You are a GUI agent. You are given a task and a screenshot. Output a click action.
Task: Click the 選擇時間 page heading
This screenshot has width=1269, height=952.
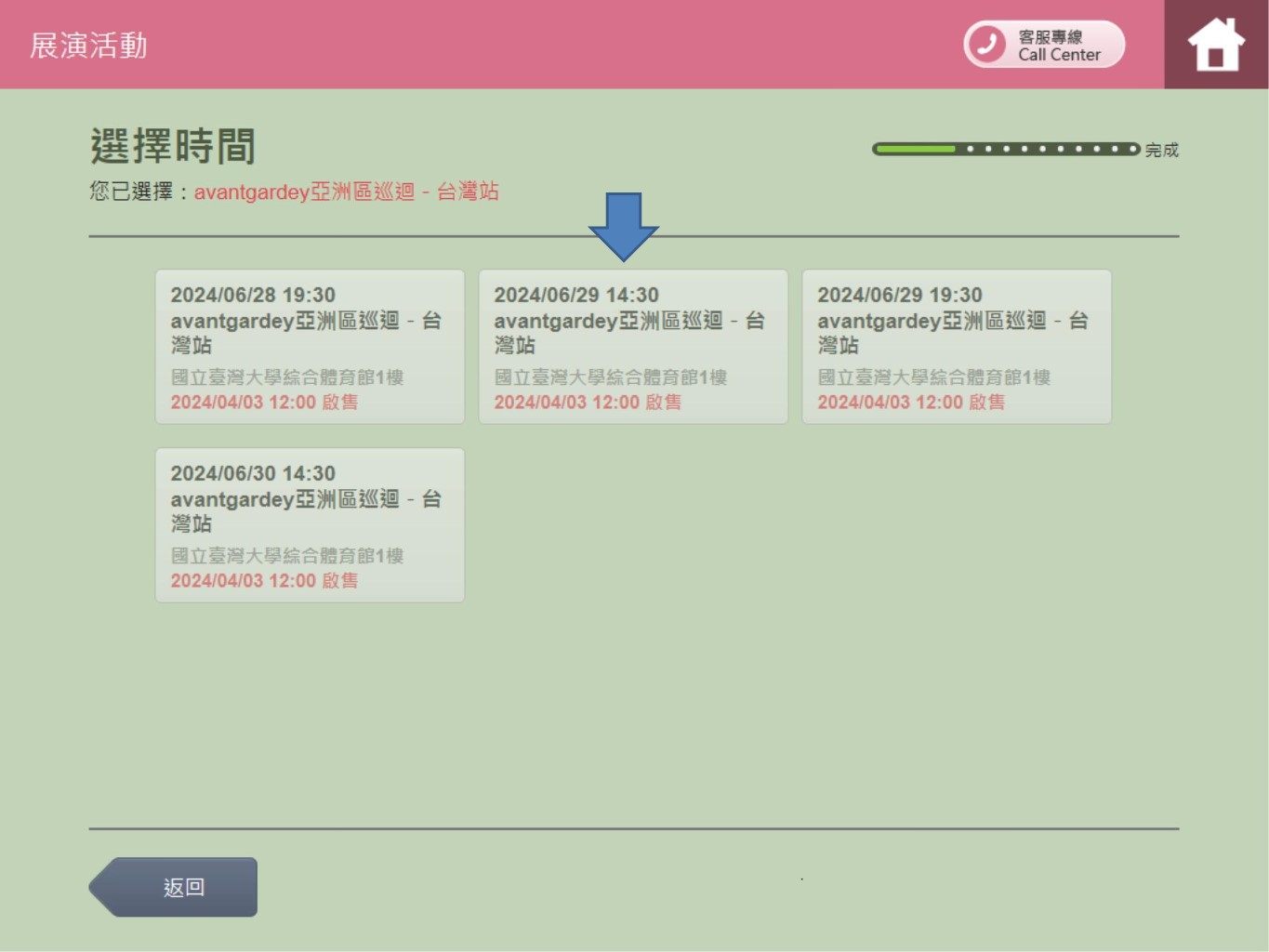point(173,147)
